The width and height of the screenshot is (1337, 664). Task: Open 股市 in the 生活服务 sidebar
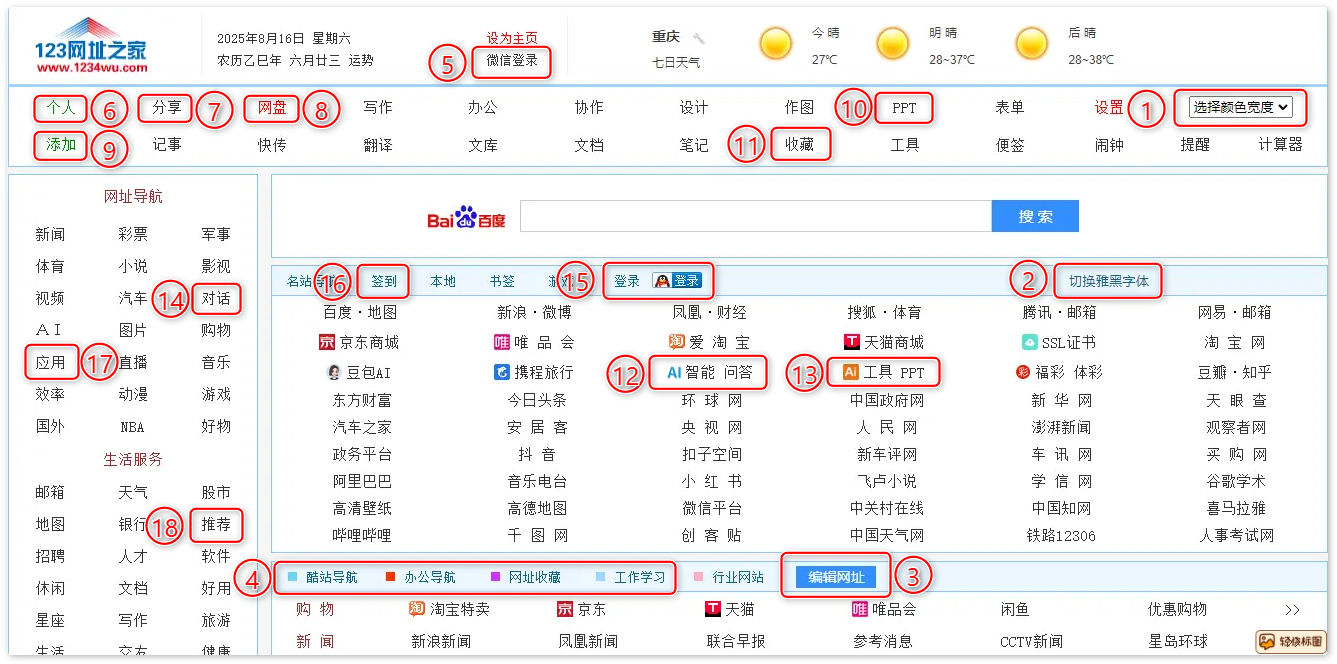(x=216, y=492)
